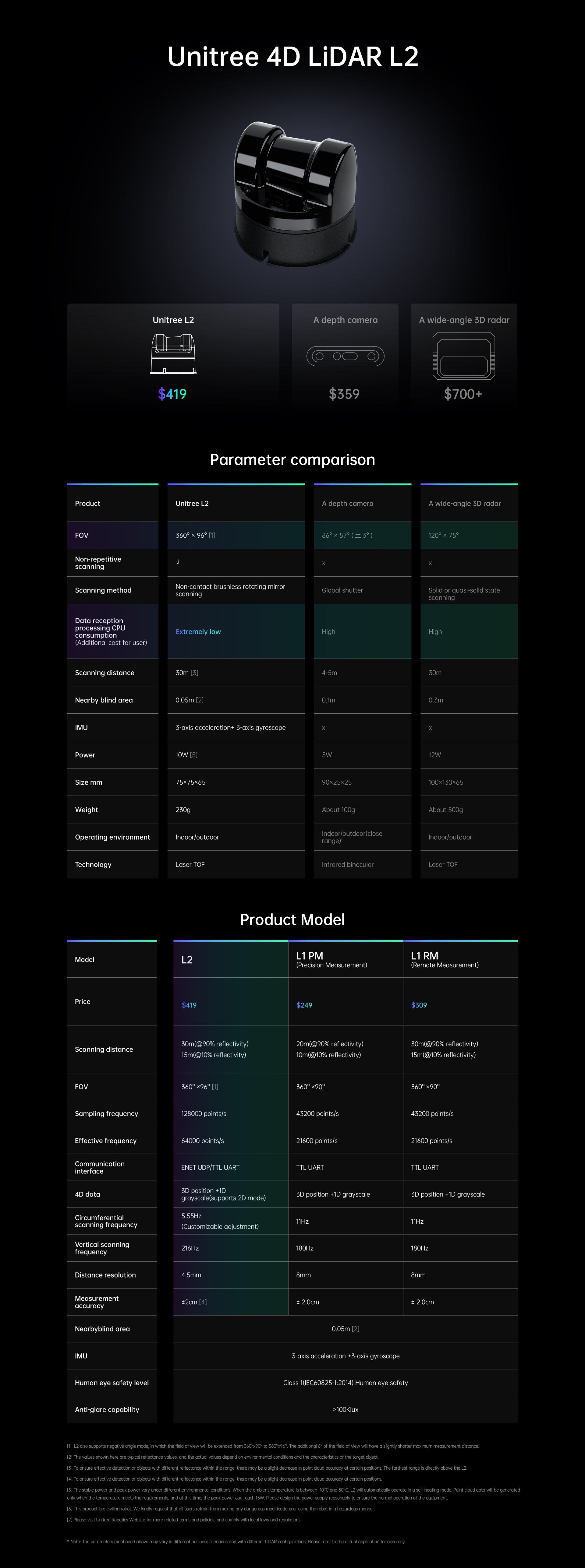Image resolution: width=585 pixels, height=1568 pixels.
Task: Click the $249 price for L1 PM
Action: pos(304,1005)
